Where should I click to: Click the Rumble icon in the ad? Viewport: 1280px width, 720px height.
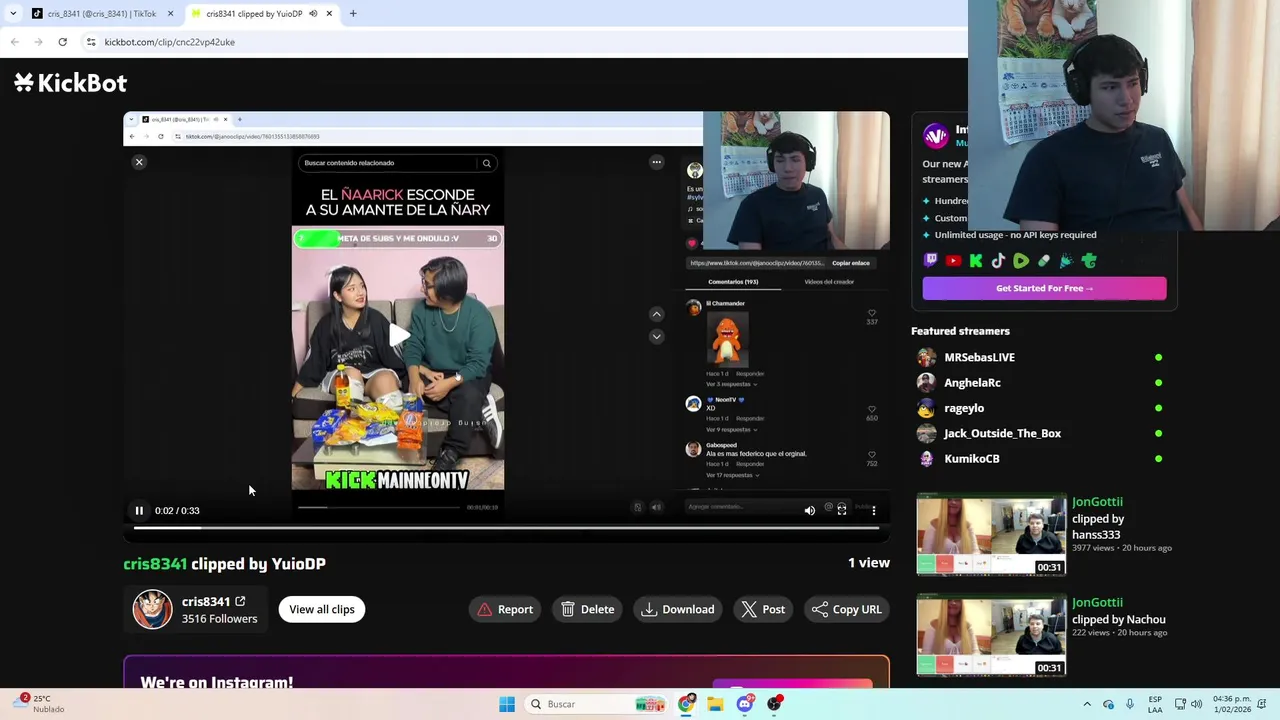coord(1021,261)
